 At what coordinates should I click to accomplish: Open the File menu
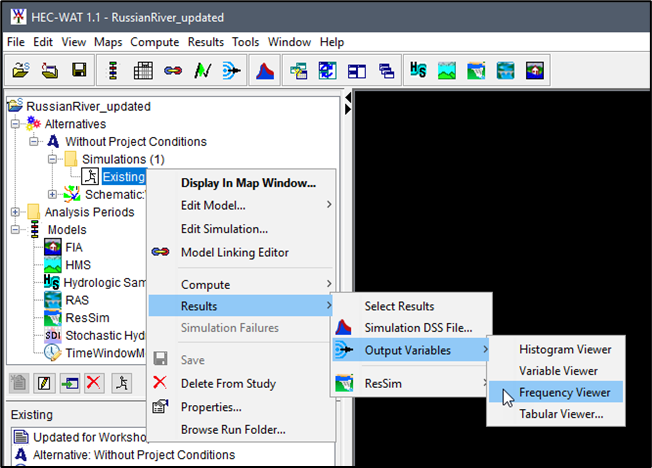[x=16, y=42]
